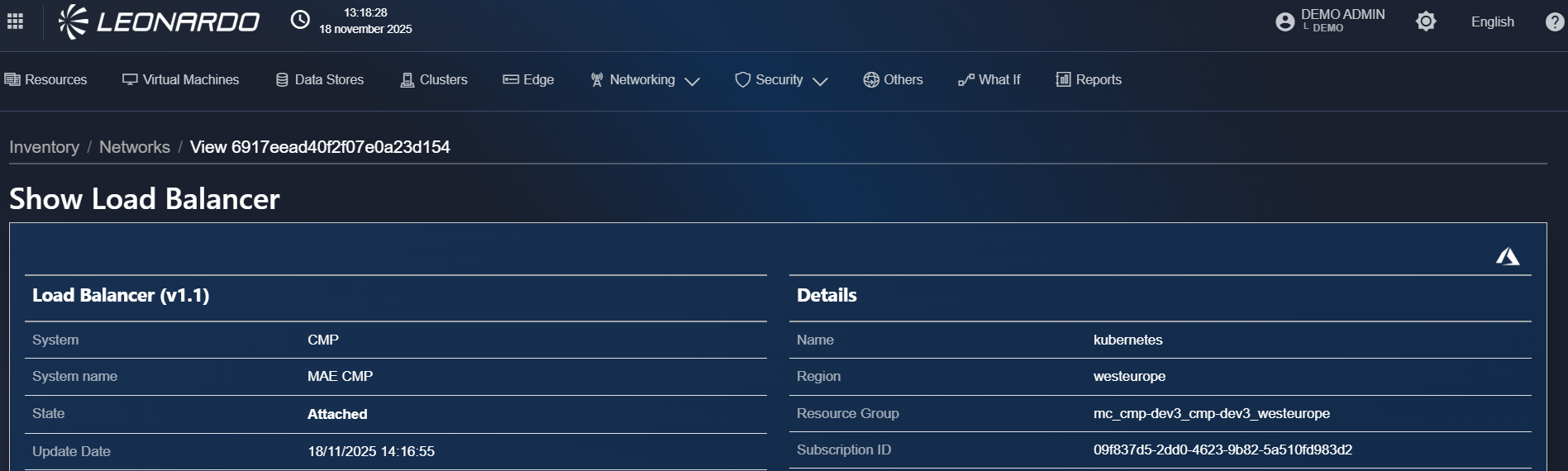1568x471 pixels.
Task: Toggle the brightness theme icon
Action: [x=1426, y=21]
